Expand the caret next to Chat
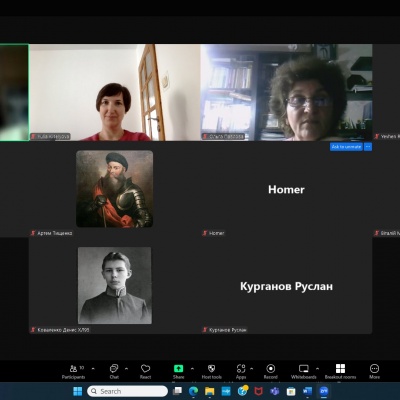 tap(126, 369)
